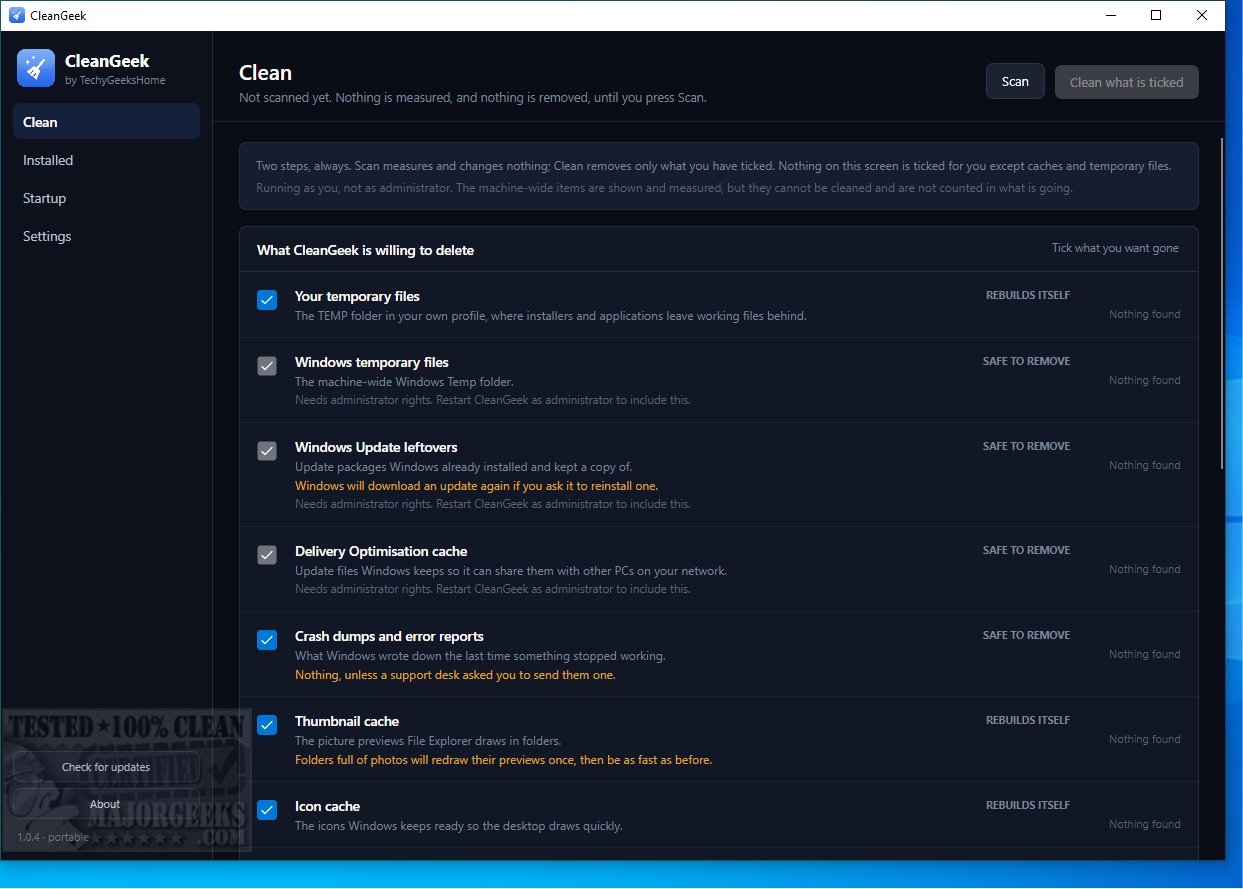Toggle the Windows Update leftovers checkbox
The width and height of the screenshot is (1243, 889).
point(267,451)
